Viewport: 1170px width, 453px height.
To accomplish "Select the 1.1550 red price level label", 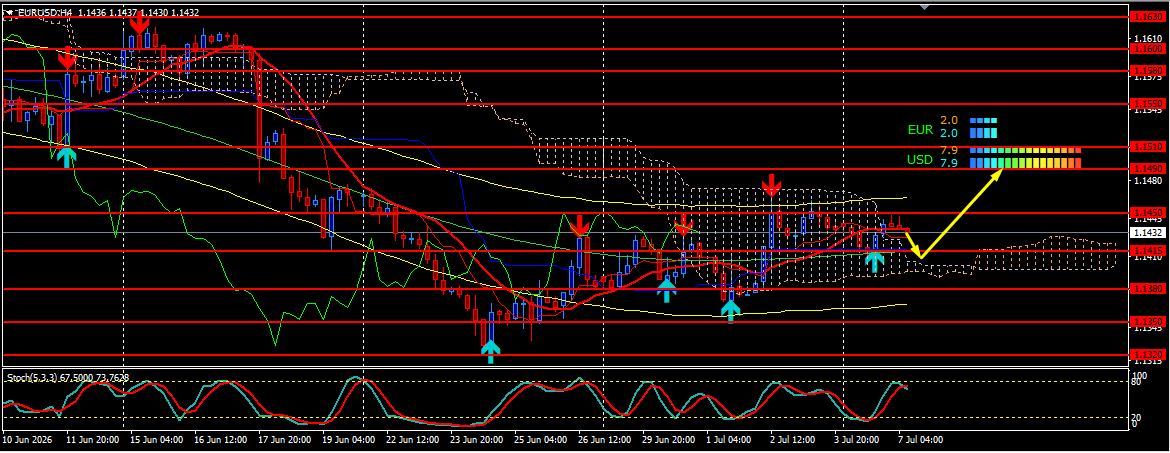I will coord(1148,103).
